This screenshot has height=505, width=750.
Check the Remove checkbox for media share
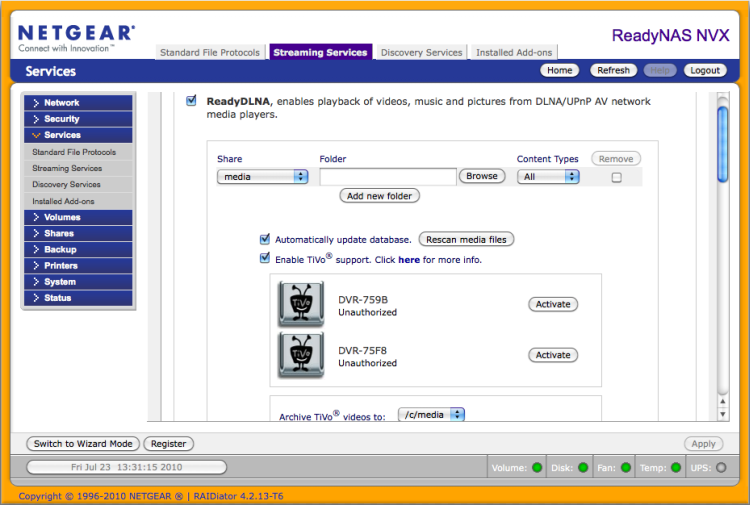(x=617, y=177)
